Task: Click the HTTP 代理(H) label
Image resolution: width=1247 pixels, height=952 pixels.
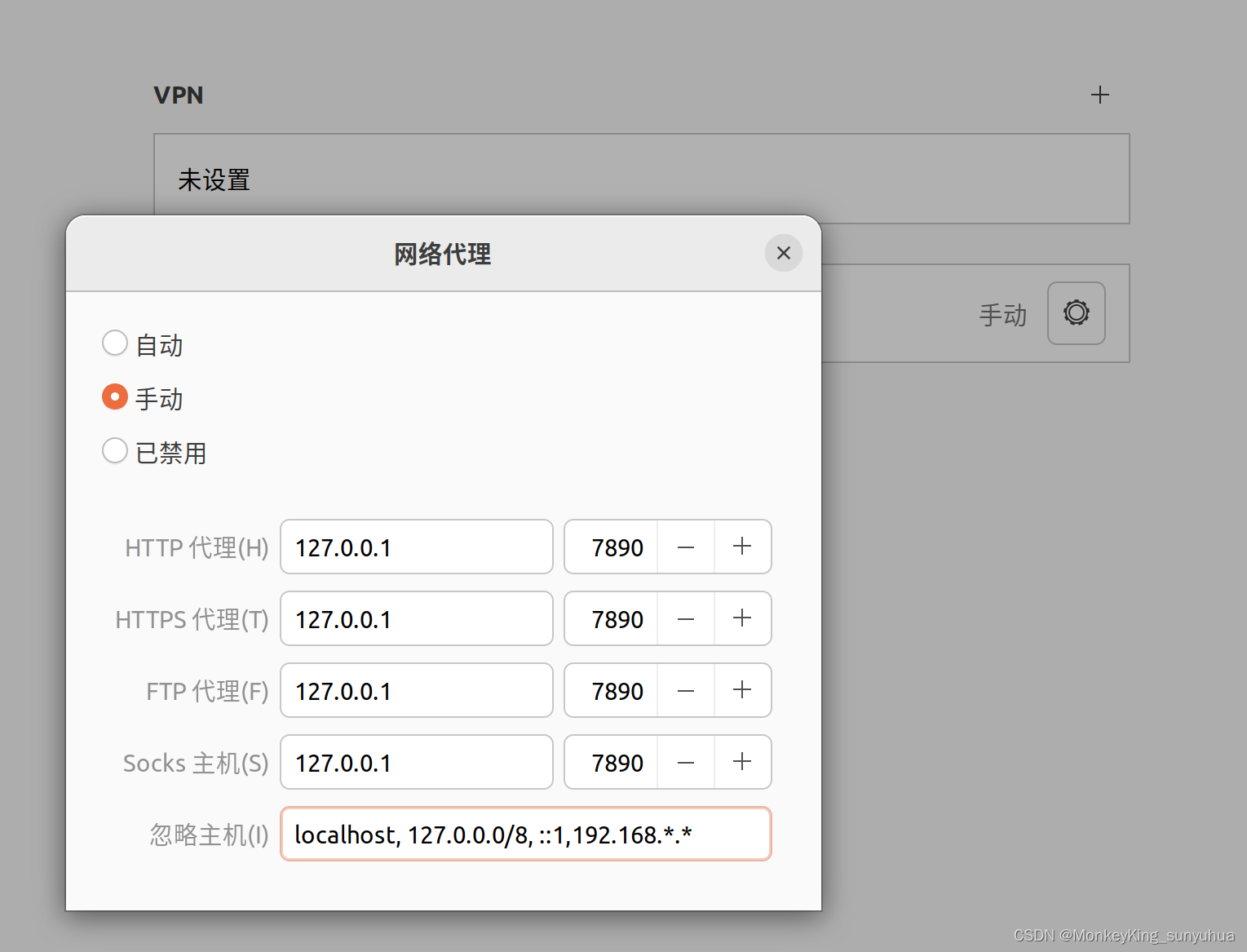Action: (197, 547)
